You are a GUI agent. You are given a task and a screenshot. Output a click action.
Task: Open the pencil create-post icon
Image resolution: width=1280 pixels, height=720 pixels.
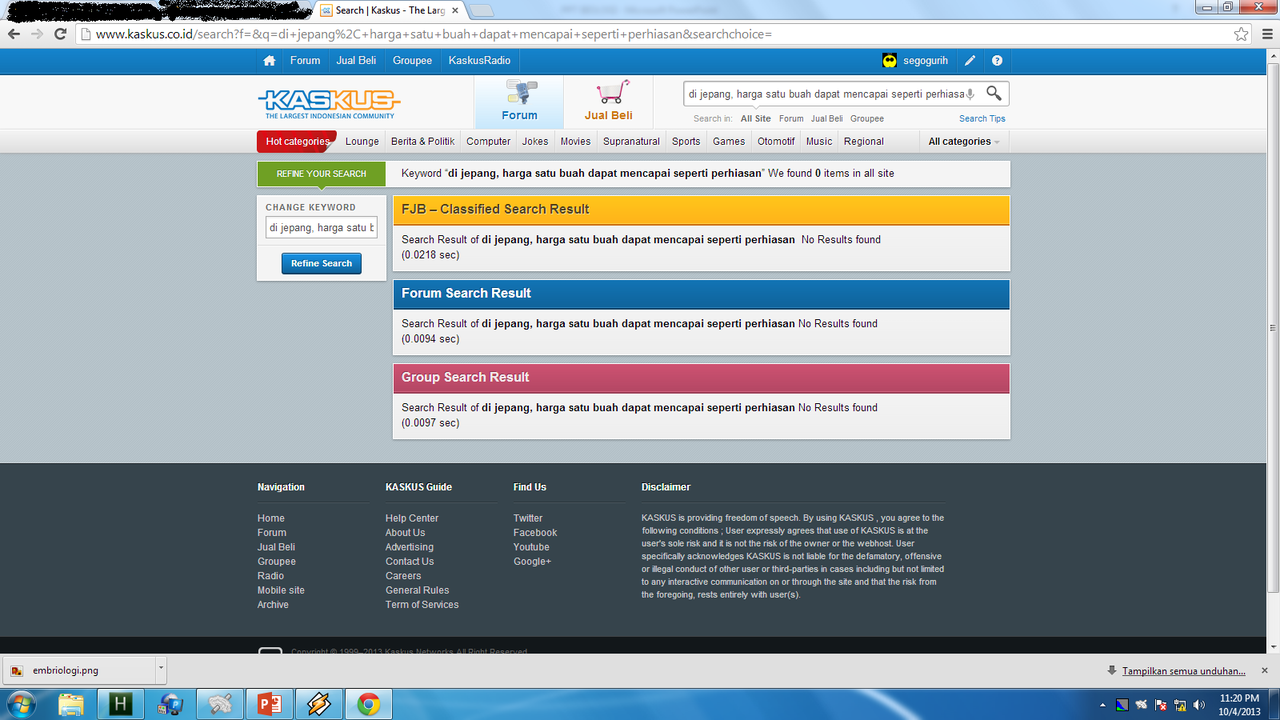point(970,61)
